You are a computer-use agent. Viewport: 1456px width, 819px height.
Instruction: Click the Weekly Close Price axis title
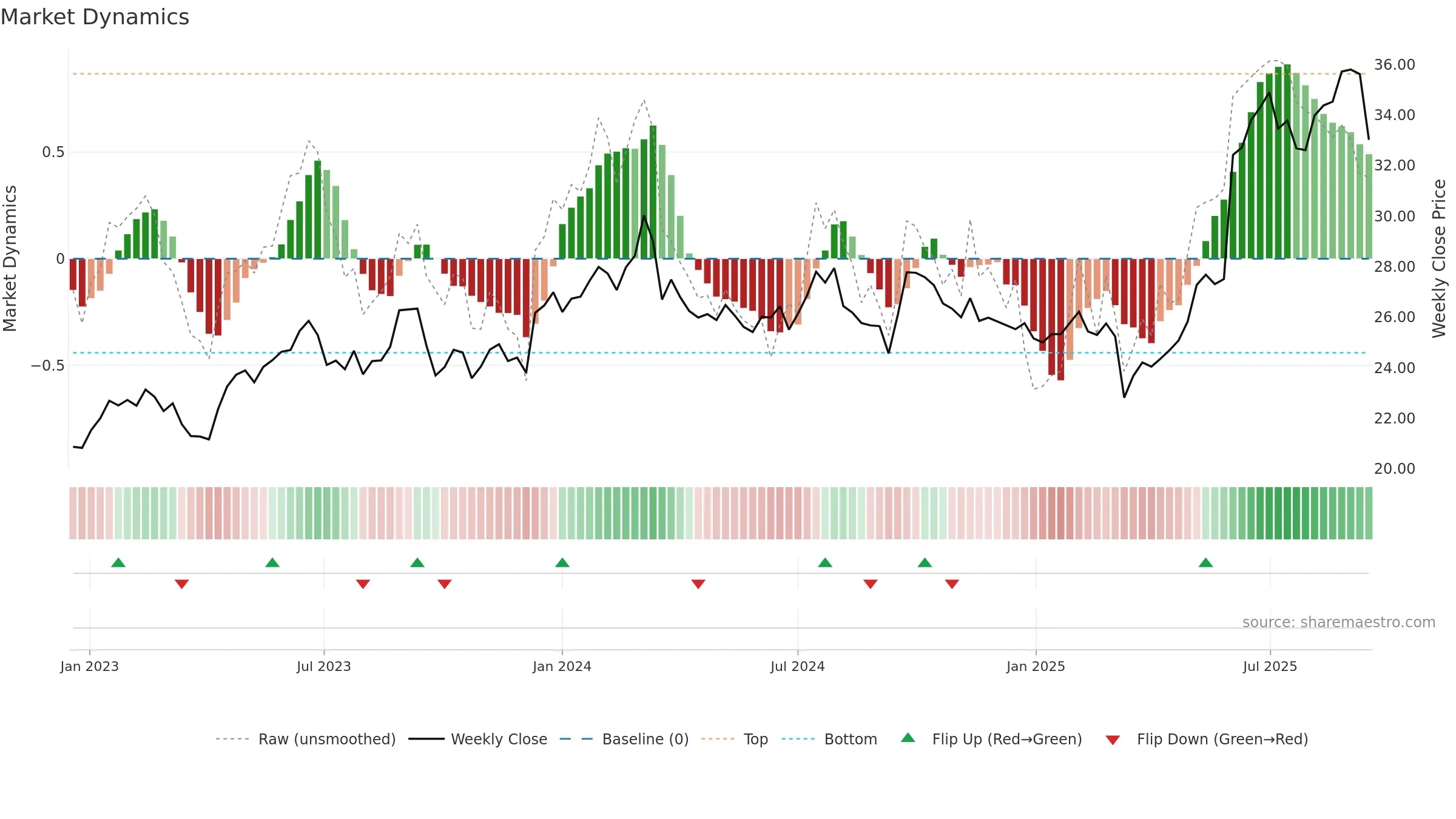pos(1439,258)
